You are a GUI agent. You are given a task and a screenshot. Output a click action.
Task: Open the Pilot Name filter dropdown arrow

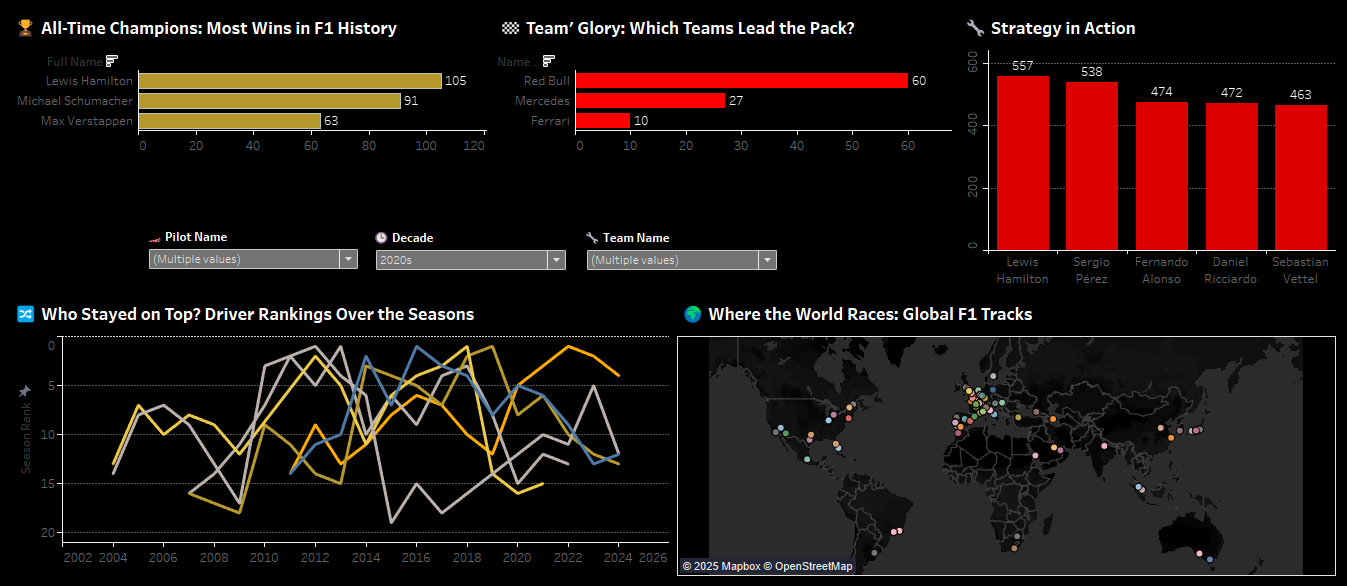coord(348,259)
